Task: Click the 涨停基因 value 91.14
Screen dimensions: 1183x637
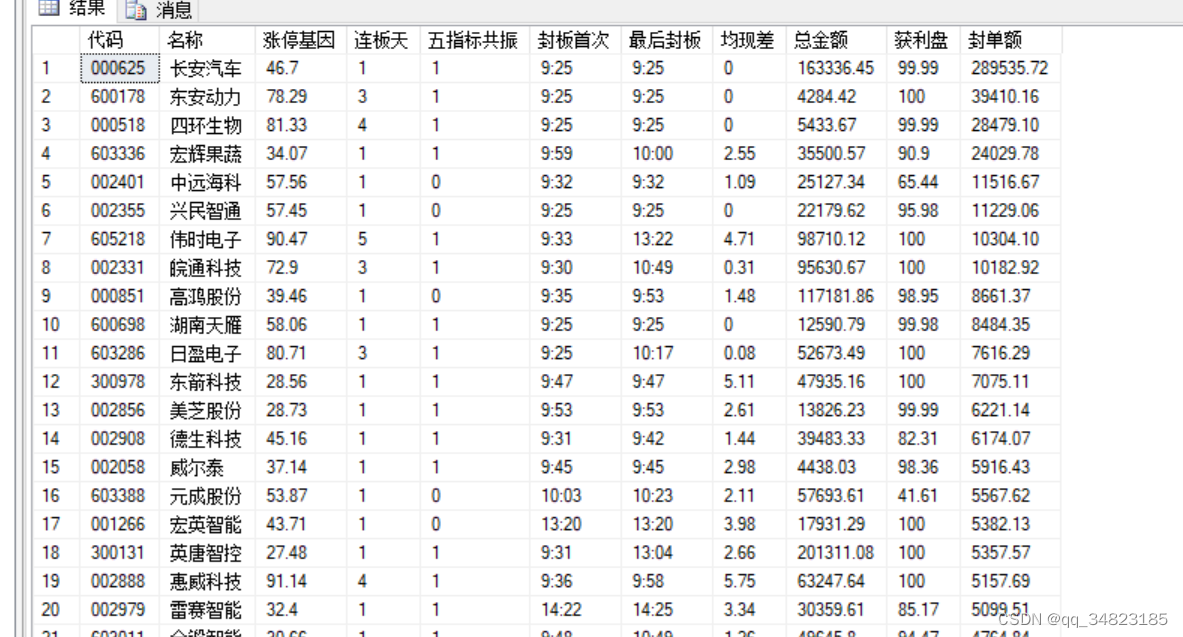Action: (x=287, y=582)
